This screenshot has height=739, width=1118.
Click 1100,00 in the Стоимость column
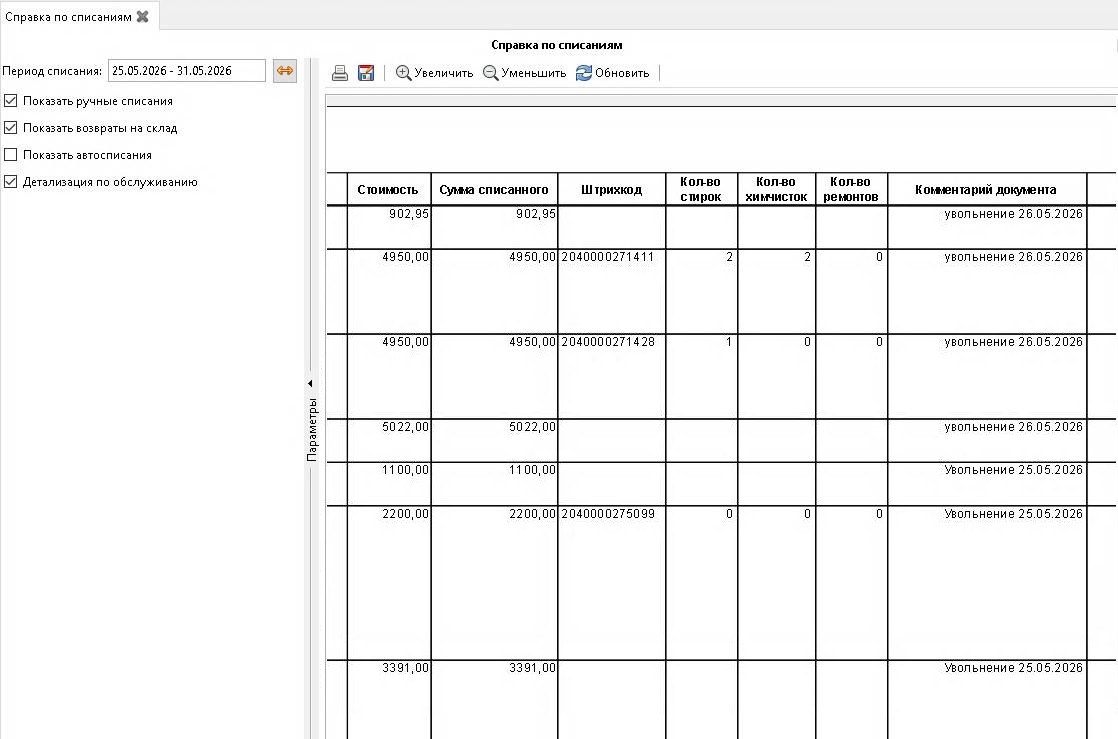[x=405, y=469]
